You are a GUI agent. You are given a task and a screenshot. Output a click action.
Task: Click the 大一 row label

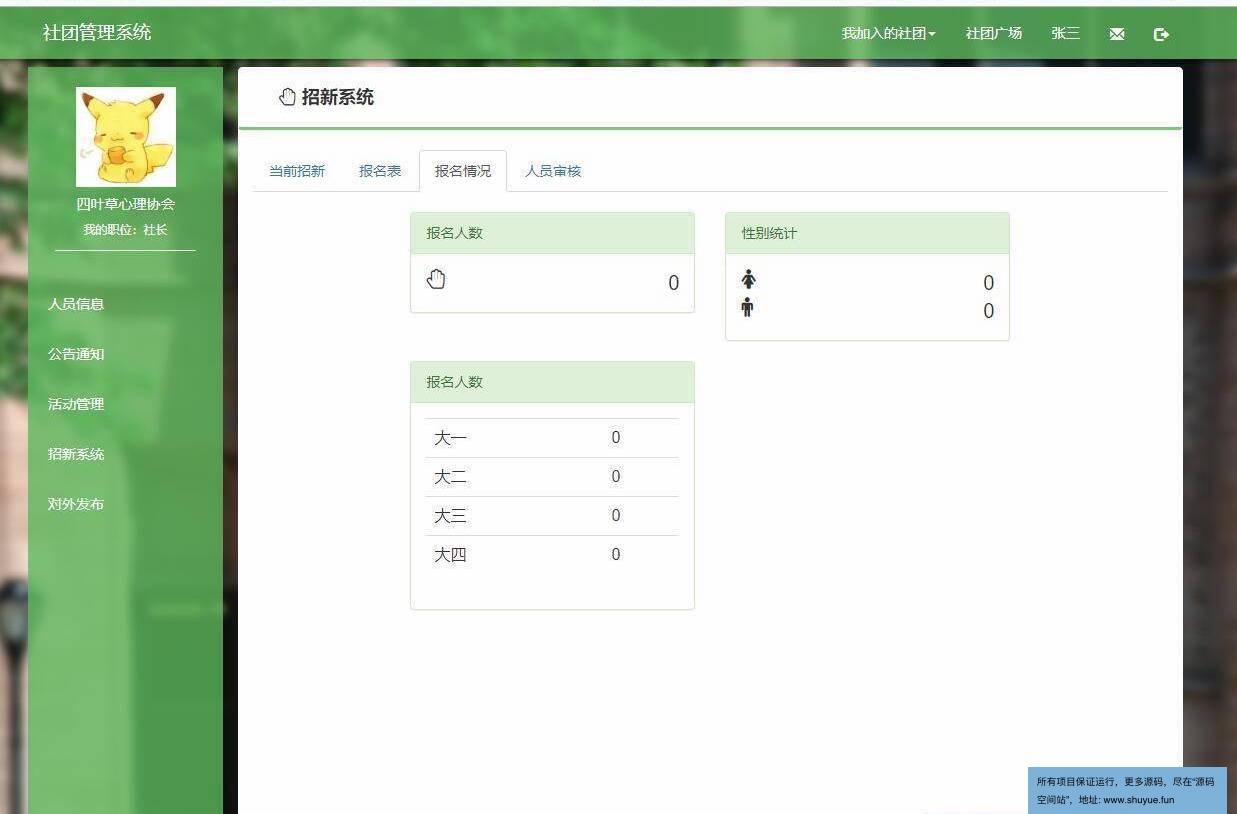pyautogui.click(x=450, y=438)
